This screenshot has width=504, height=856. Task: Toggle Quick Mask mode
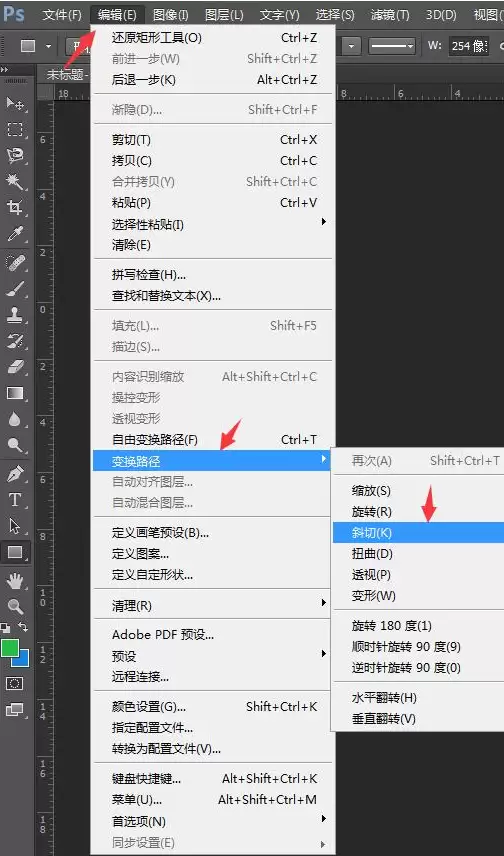click(x=15, y=683)
